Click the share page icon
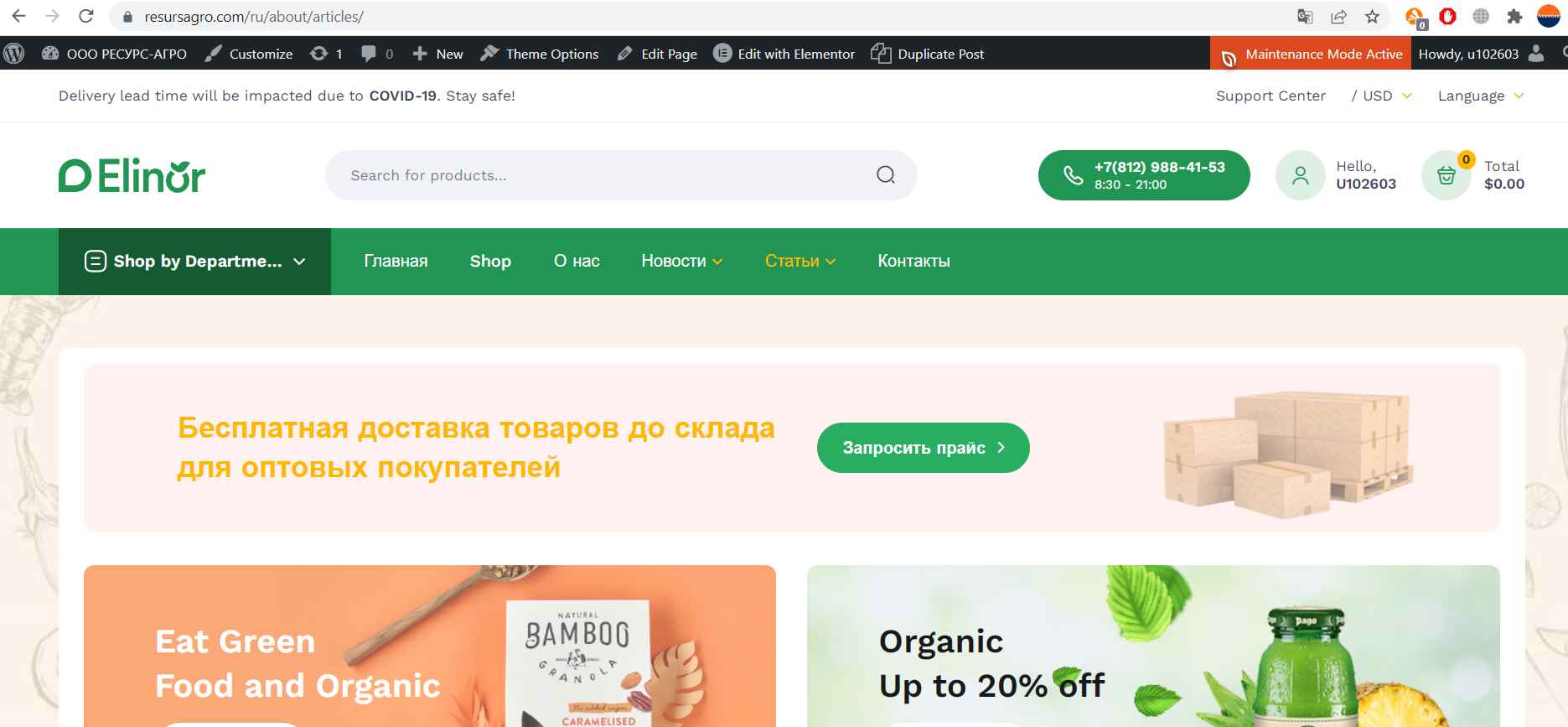This screenshot has height=727, width=1568. (x=1338, y=16)
